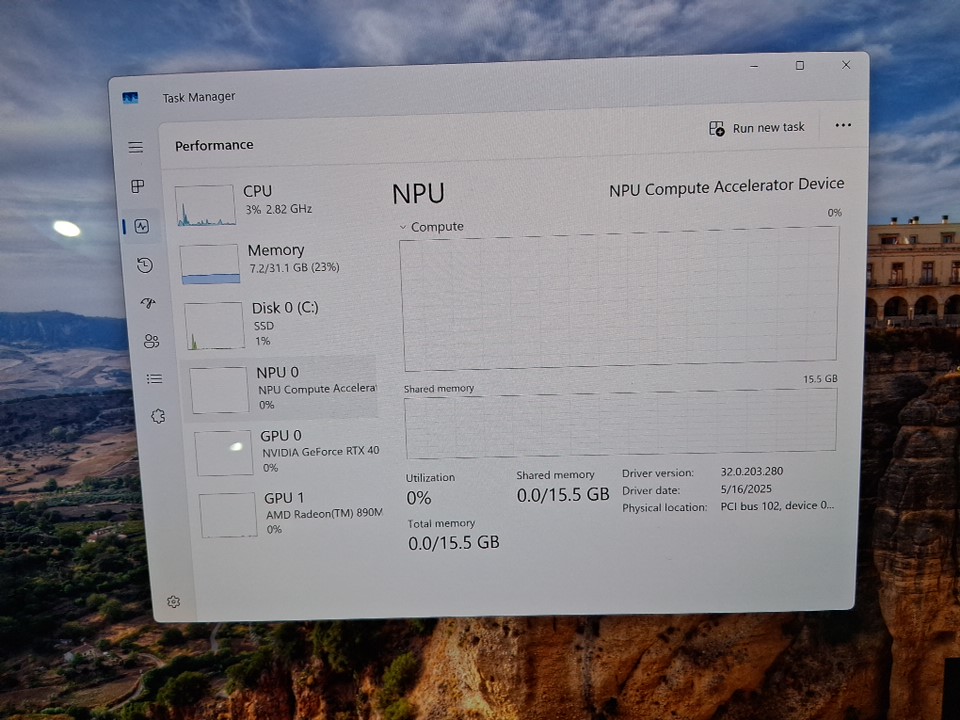Select the Performance page icon
The width and height of the screenshot is (960, 720).
(x=142, y=226)
